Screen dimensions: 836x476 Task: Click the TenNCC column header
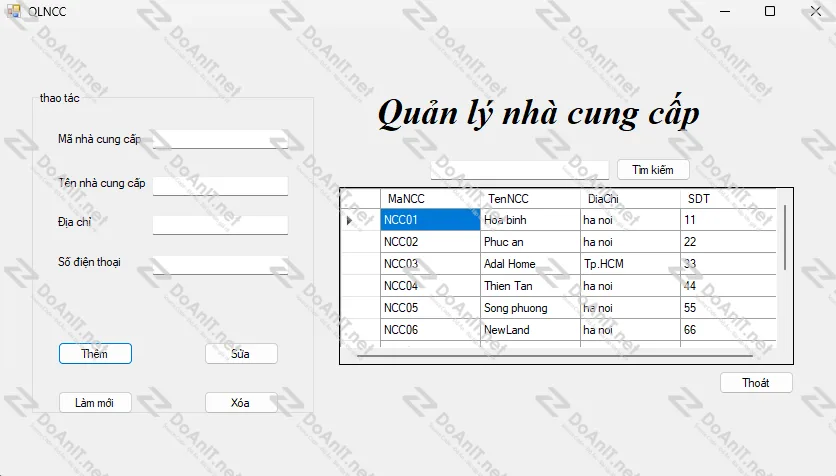click(530, 199)
